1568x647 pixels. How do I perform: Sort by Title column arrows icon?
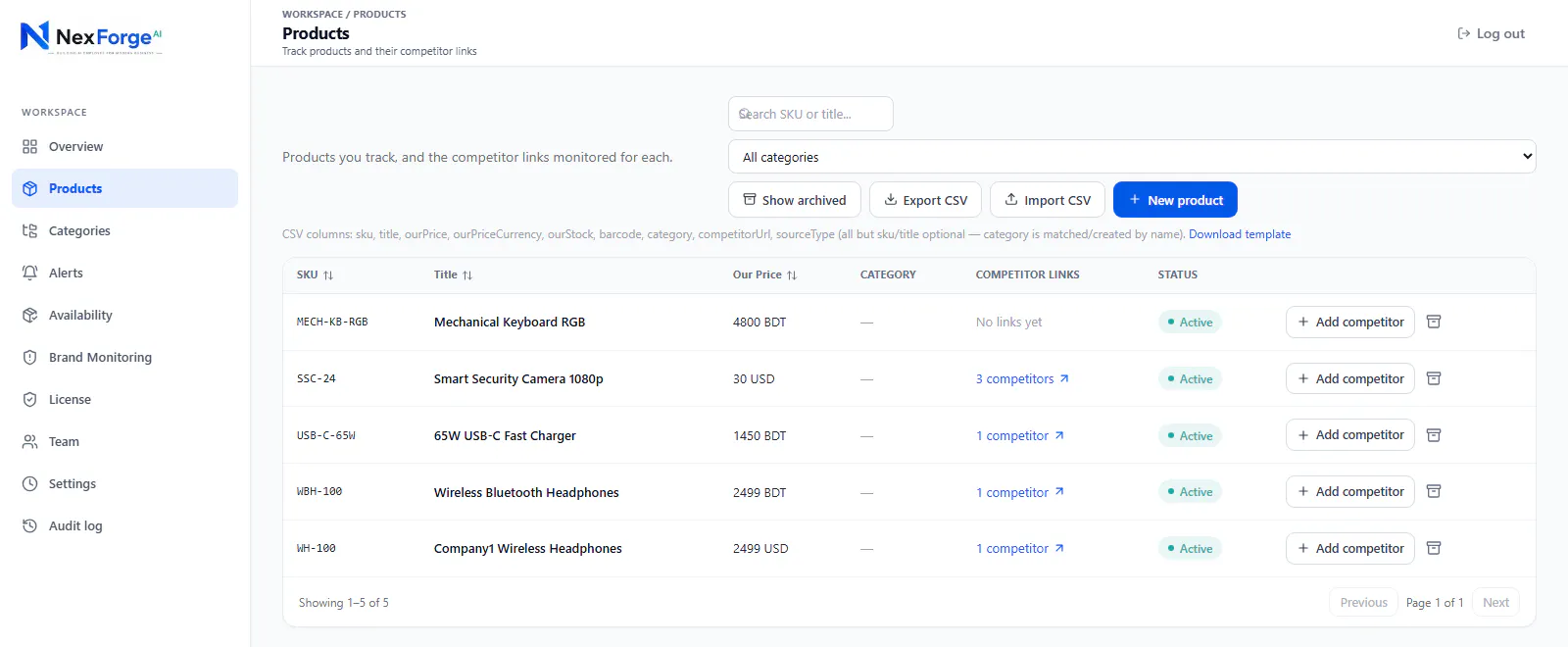(467, 275)
